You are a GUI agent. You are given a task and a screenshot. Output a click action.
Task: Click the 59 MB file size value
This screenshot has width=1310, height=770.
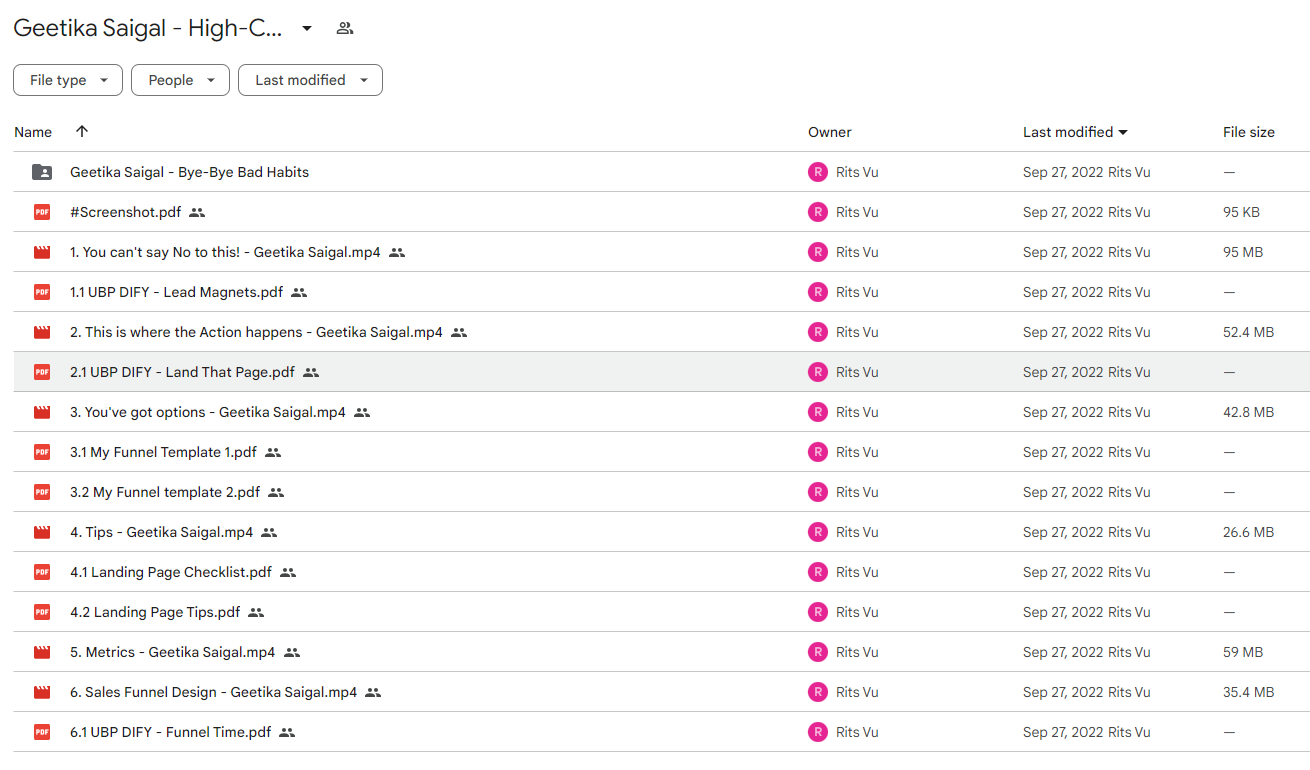1243,652
